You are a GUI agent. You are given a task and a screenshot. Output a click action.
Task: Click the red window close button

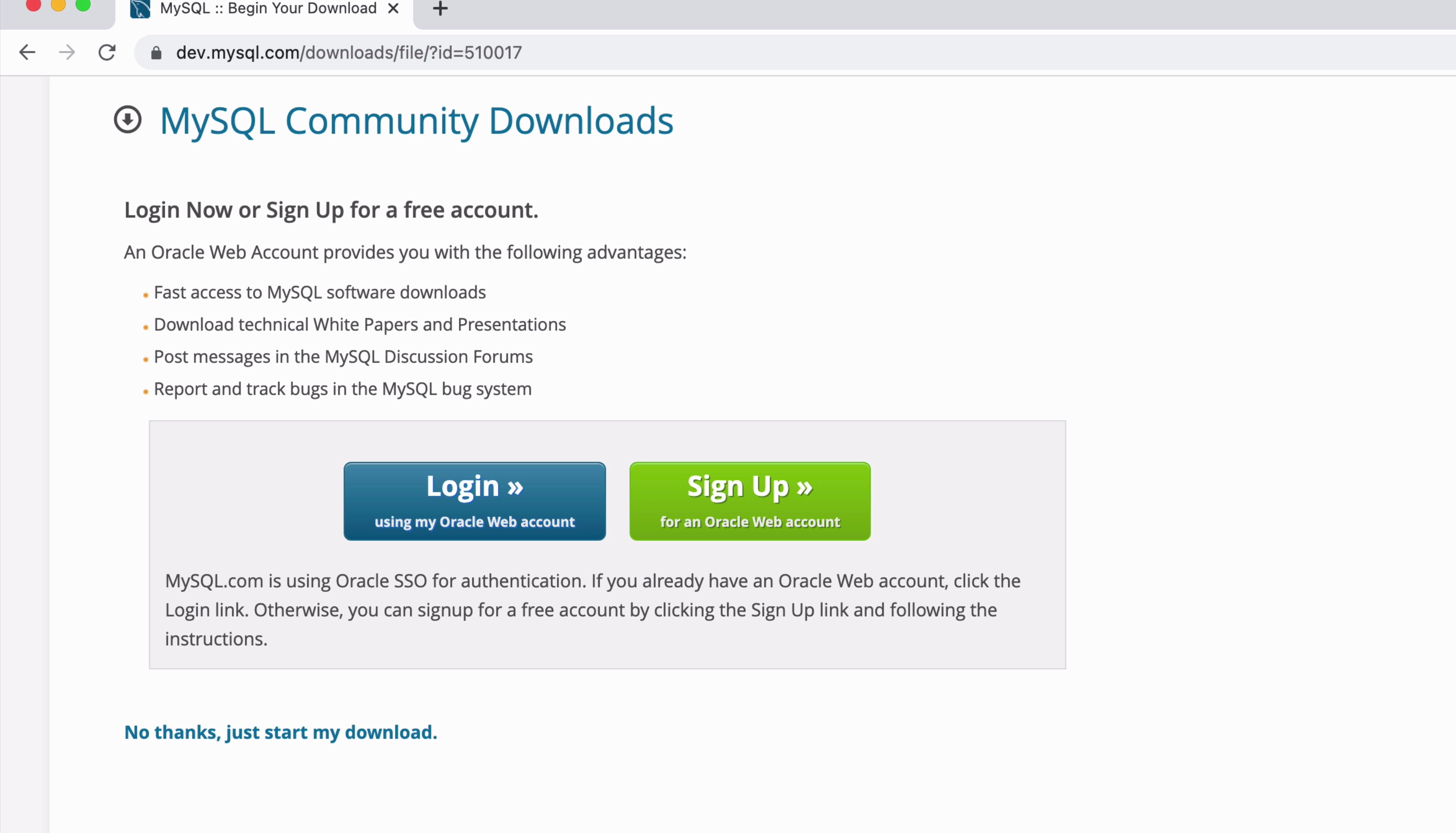pyautogui.click(x=34, y=5)
